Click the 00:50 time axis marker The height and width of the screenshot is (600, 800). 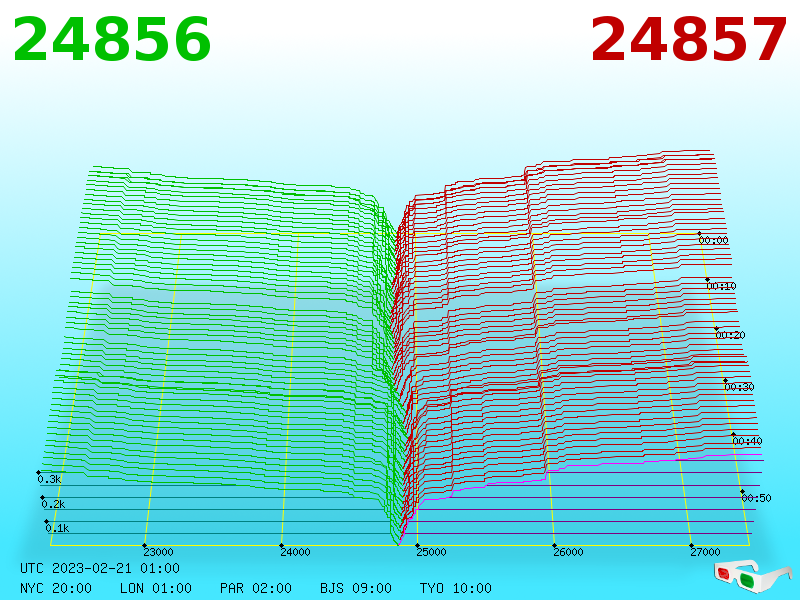[x=756, y=498]
